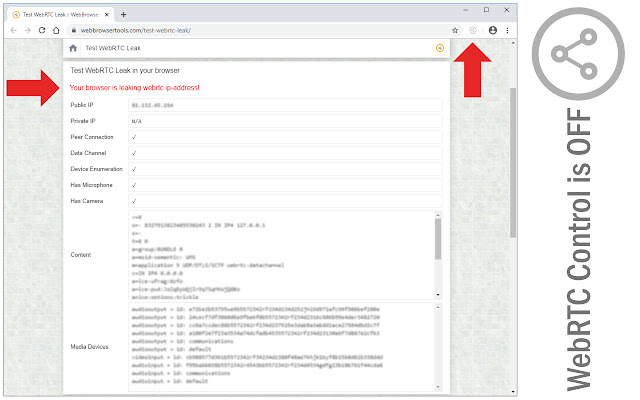The width and height of the screenshot is (640, 400).
Task: Click the 'Content' label
Action: [81, 255]
